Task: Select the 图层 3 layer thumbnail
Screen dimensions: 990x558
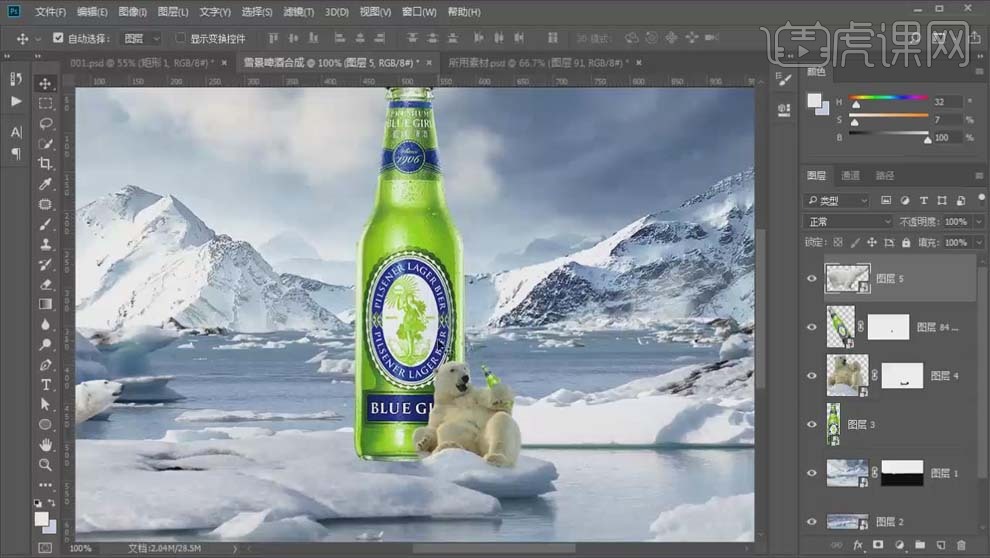Action: (833, 424)
